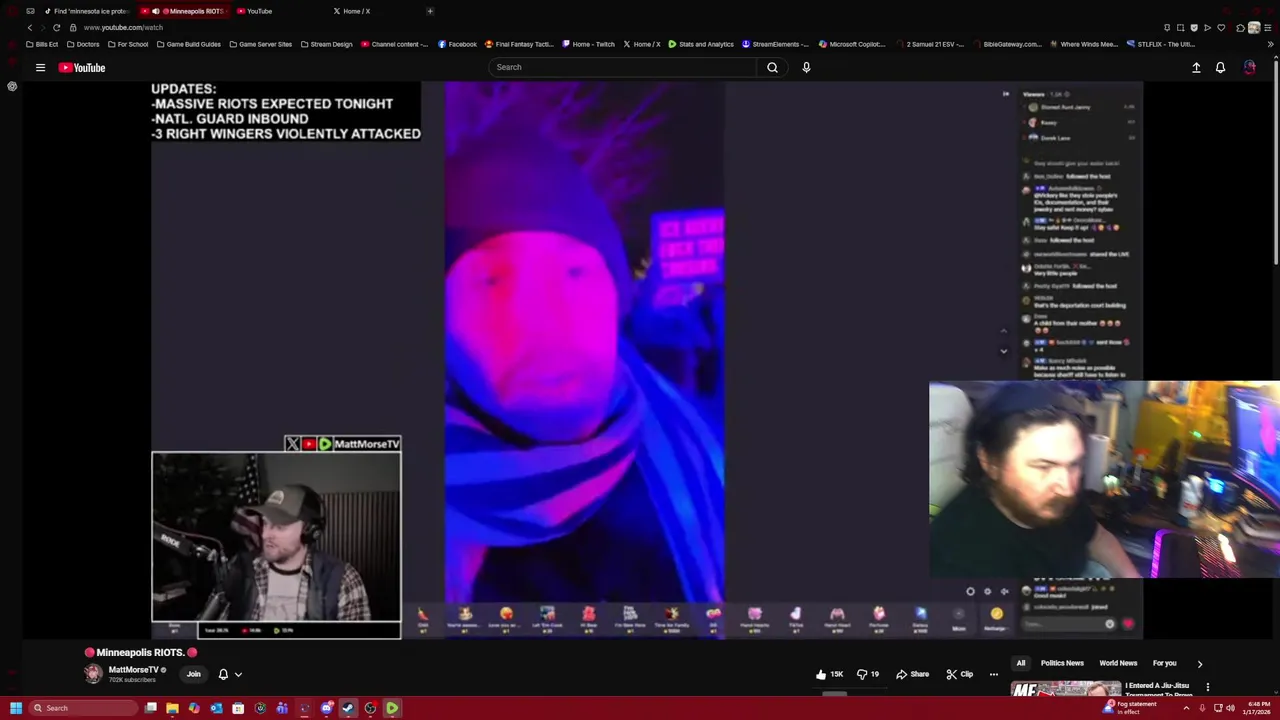The width and height of the screenshot is (1280, 720).
Task: Open Windows Start button
Action: pyautogui.click(x=15, y=708)
